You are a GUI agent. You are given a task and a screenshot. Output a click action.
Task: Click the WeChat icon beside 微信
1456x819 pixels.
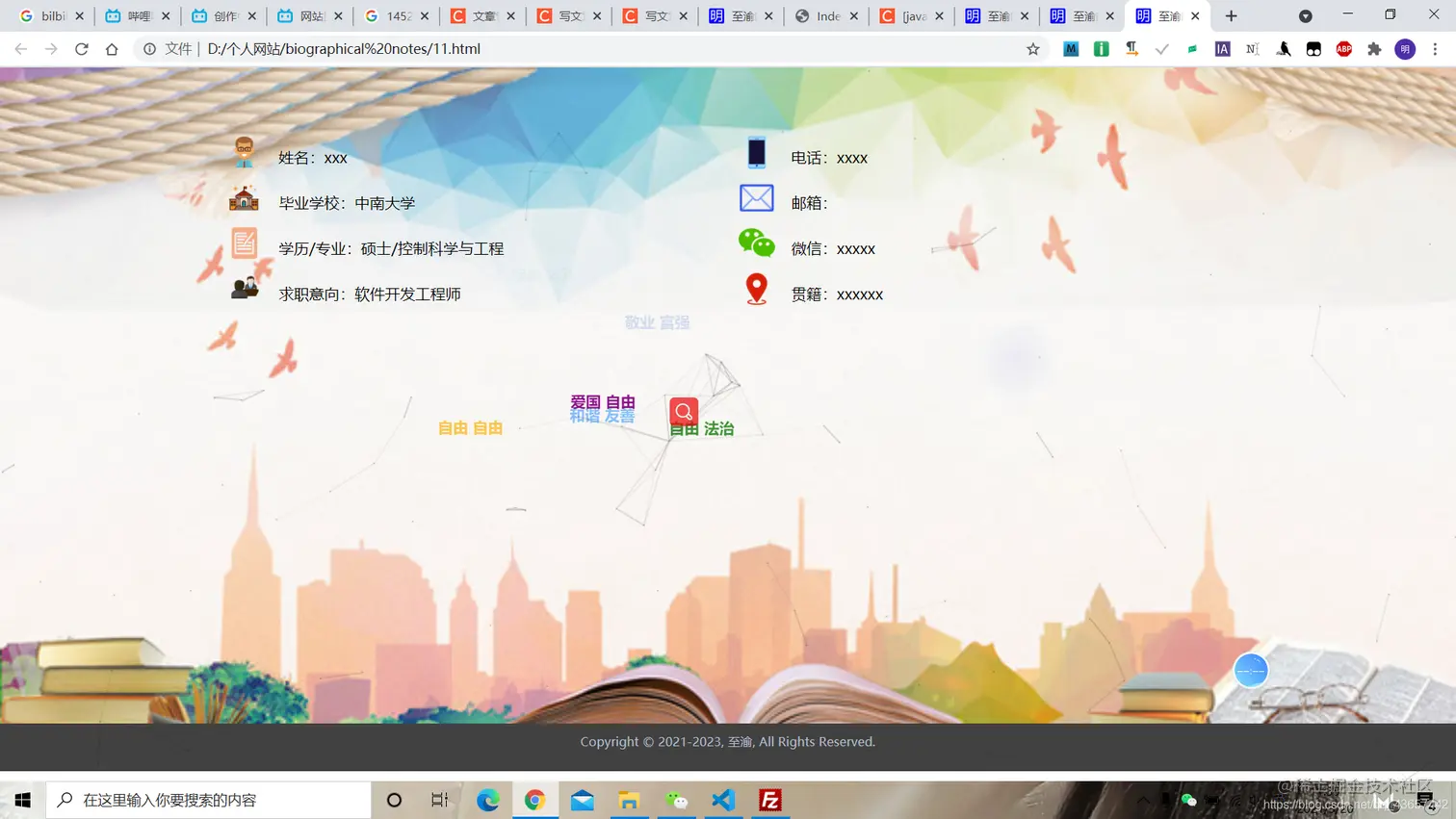(757, 243)
